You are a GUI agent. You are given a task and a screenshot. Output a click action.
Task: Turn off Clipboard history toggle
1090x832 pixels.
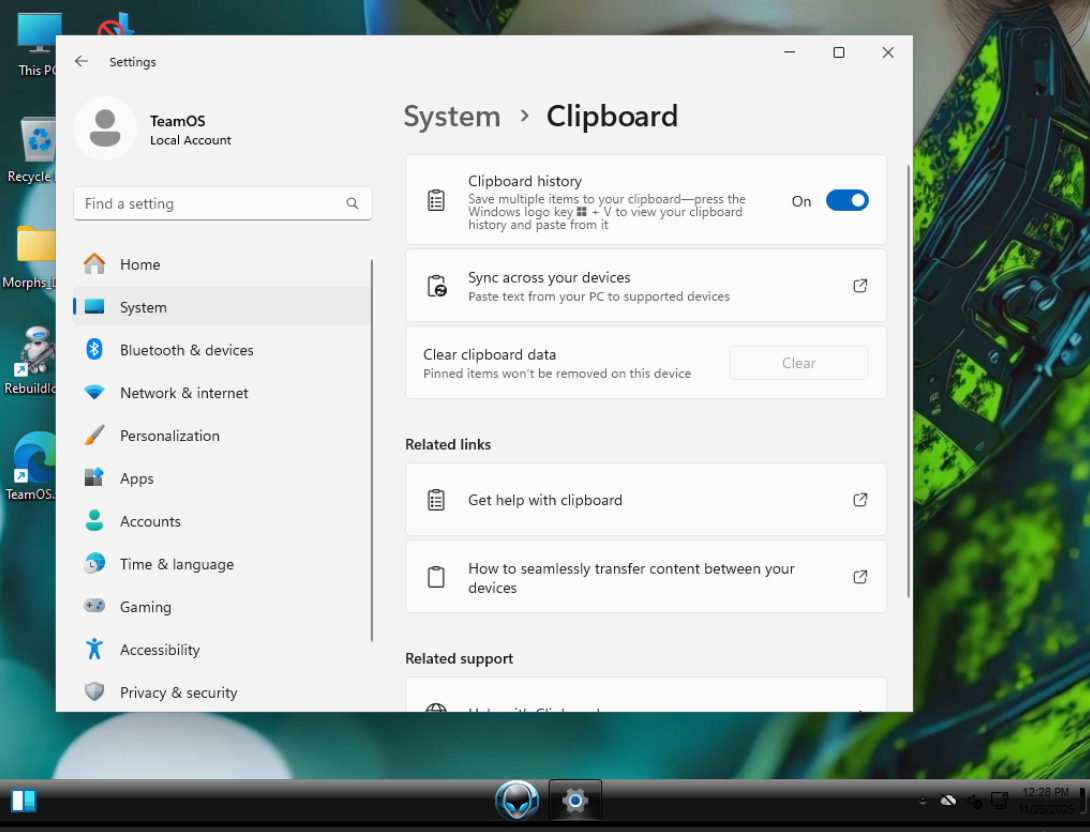pos(847,201)
